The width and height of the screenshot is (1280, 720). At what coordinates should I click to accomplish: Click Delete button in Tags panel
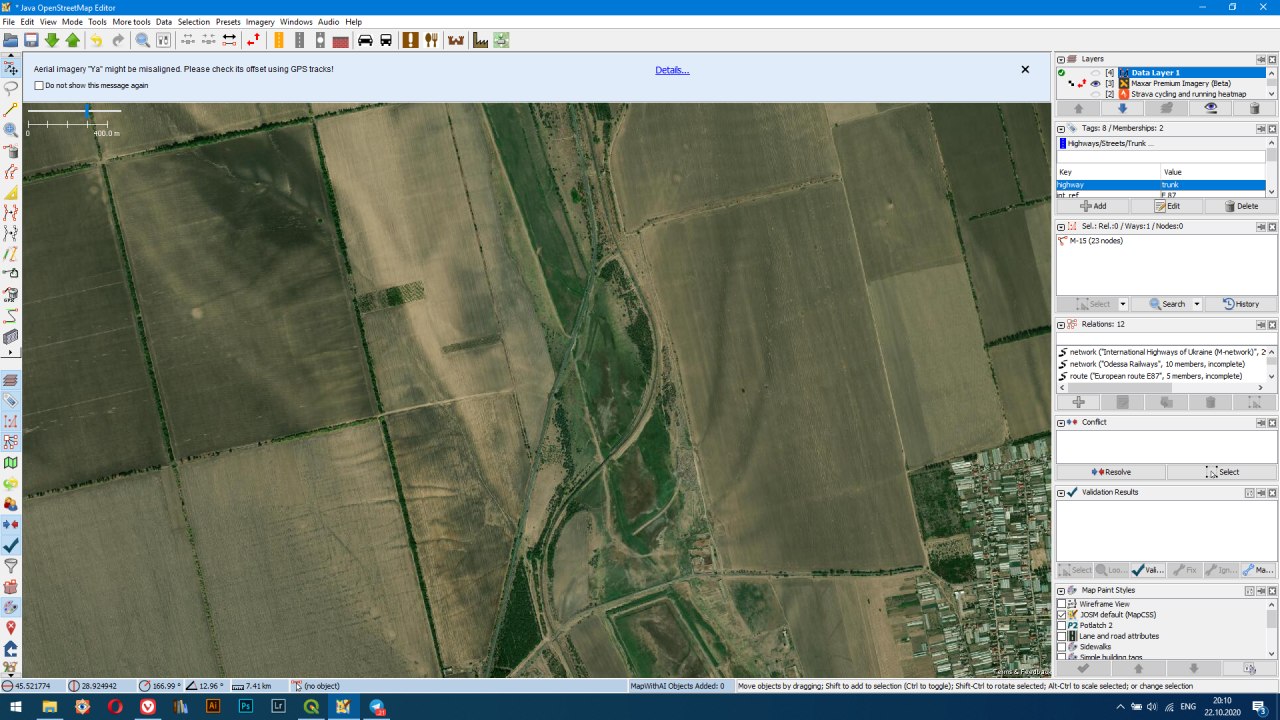[1241, 206]
